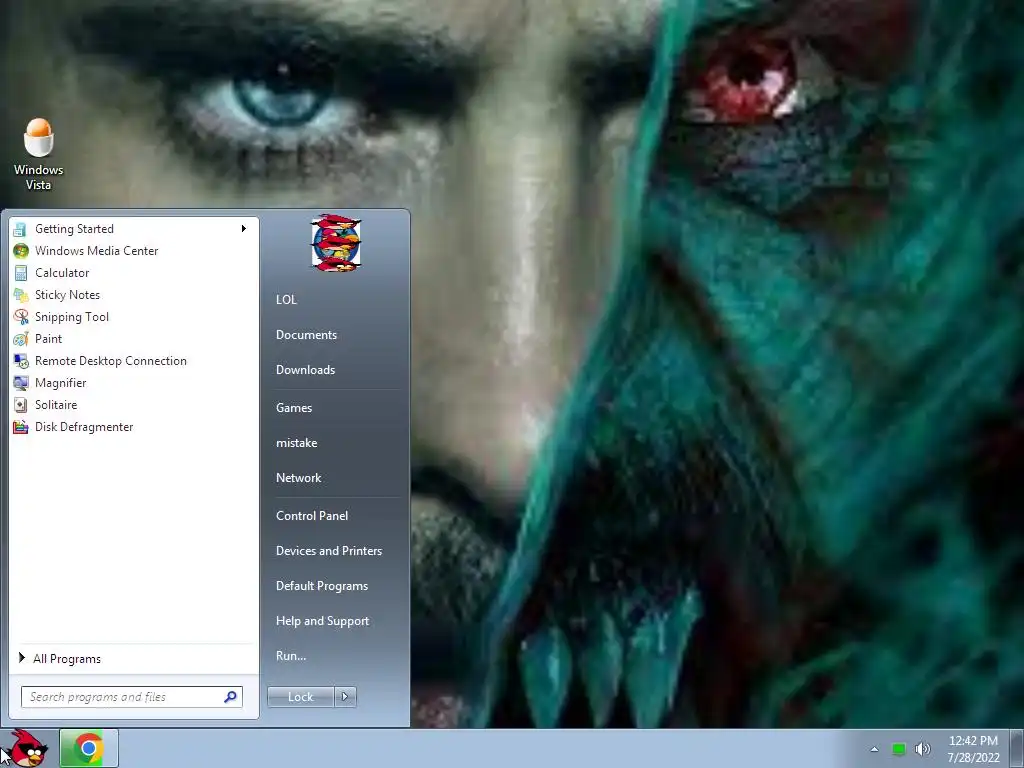Click the Angry Birds Start button
The width and height of the screenshot is (1024, 768).
tap(27, 748)
